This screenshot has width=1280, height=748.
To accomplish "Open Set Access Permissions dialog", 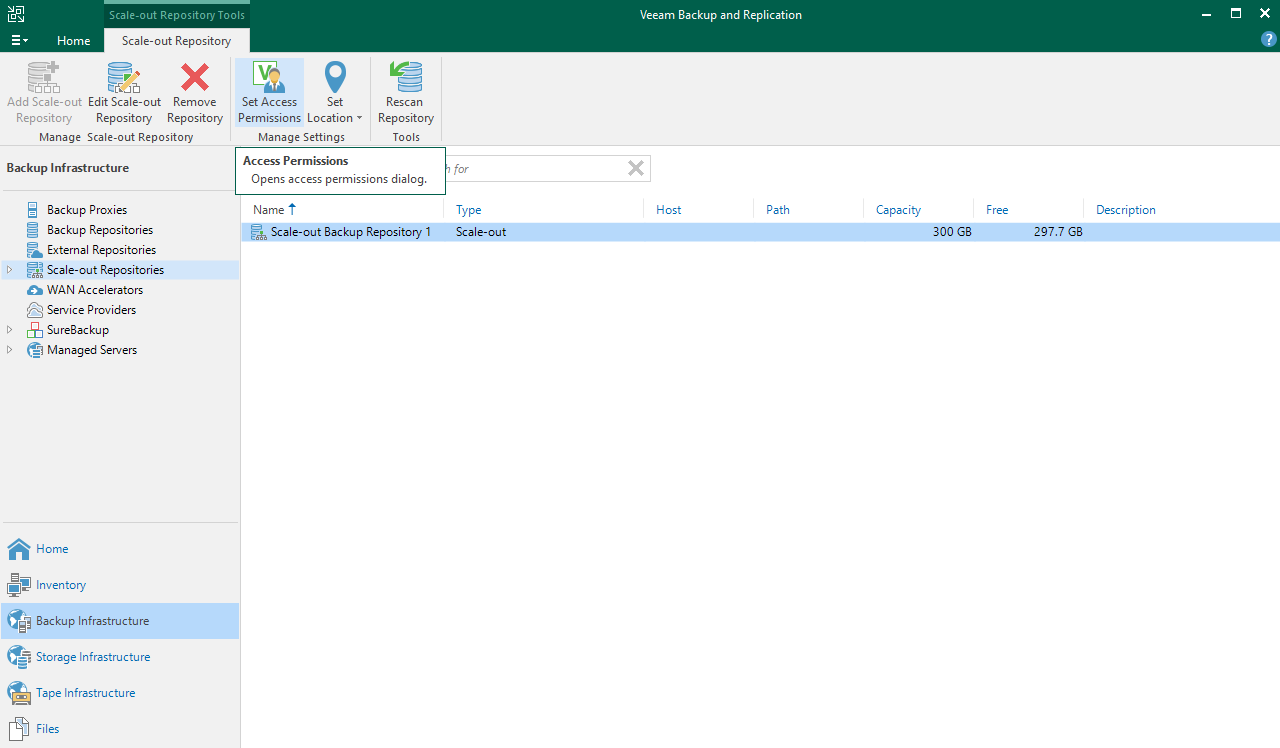I will click(x=269, y=92).
